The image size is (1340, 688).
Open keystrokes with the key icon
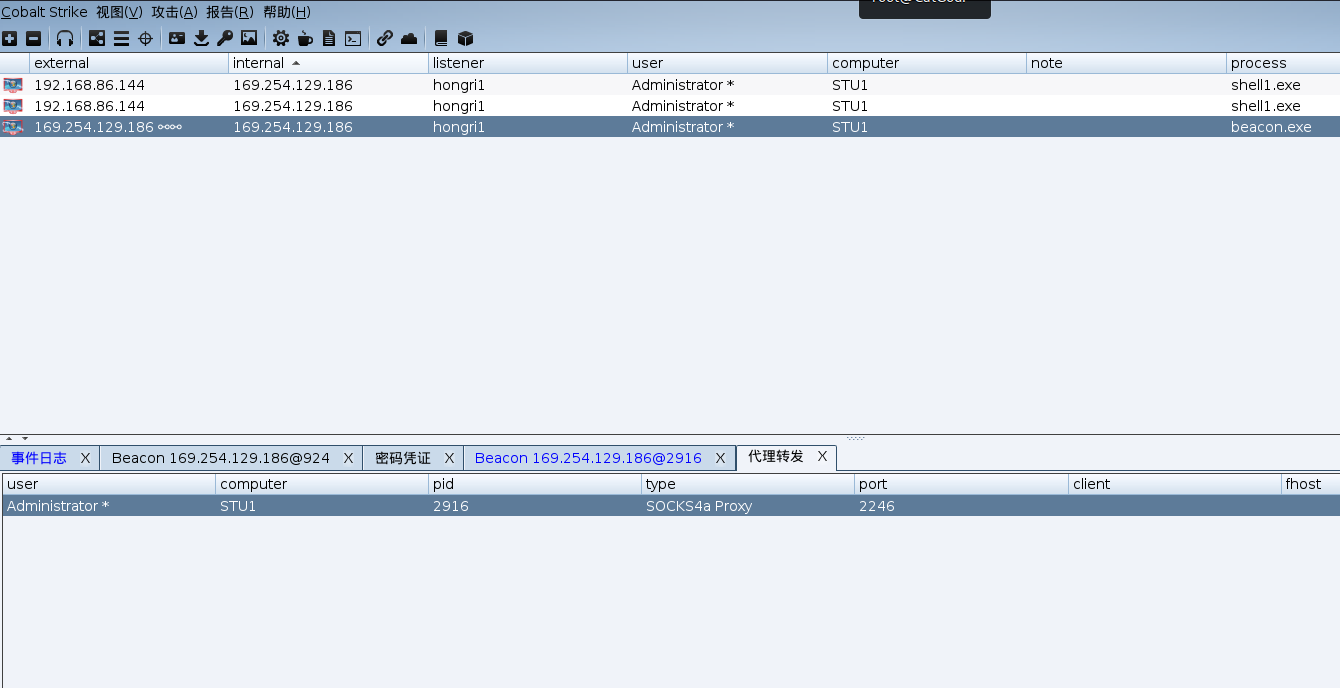[x=225, y=39]
